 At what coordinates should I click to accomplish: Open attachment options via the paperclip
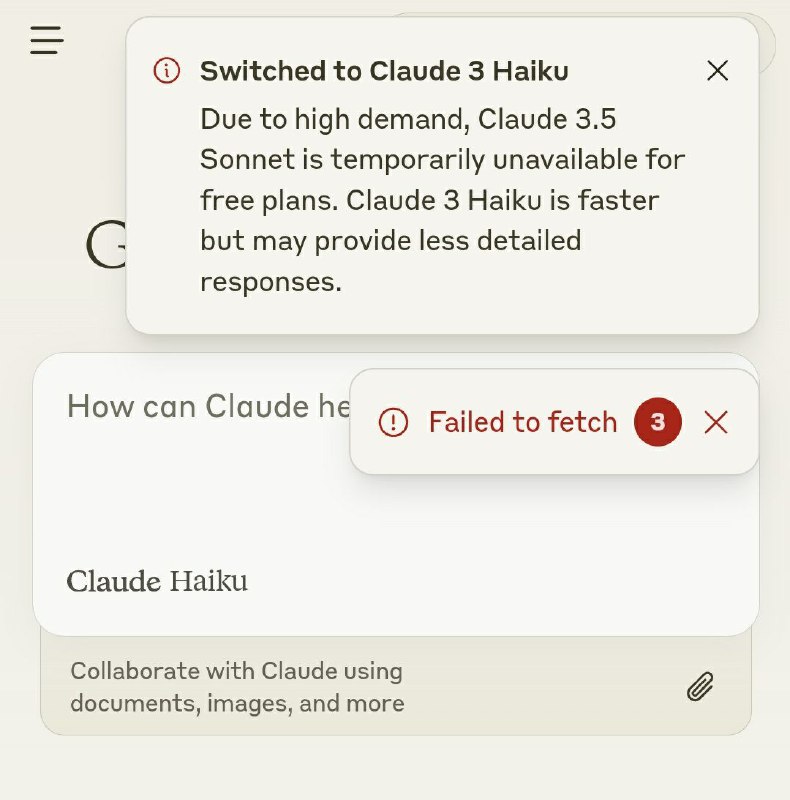(702, 687)
